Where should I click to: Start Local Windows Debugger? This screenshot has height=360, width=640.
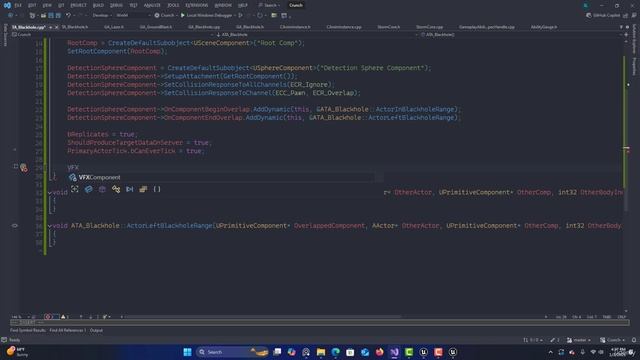[x=206, y=16]
